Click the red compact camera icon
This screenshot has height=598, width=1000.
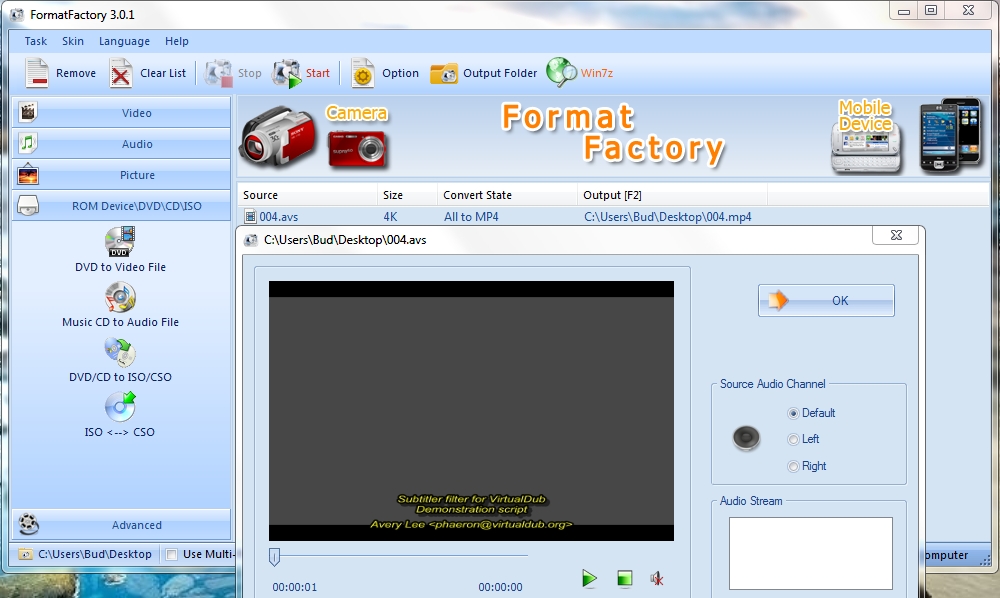coord(357,149)
